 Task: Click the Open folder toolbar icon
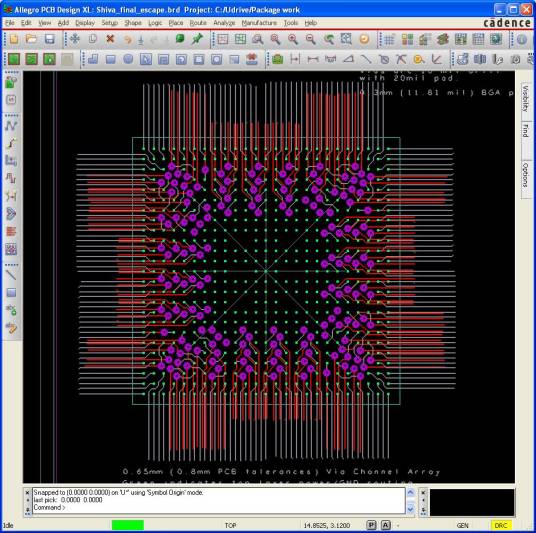pyautogui.click(x=31, y=39)
